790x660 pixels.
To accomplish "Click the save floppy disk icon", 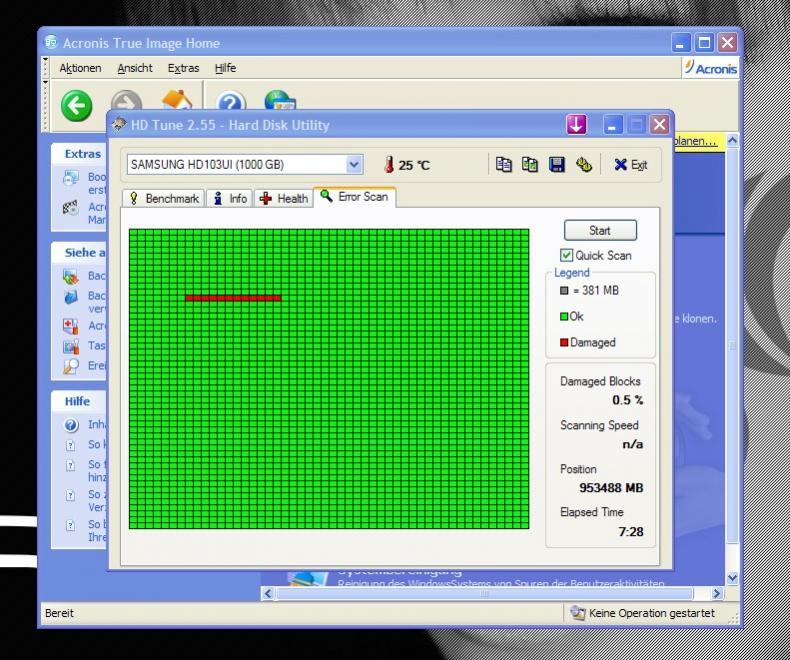I will [556, 165].
